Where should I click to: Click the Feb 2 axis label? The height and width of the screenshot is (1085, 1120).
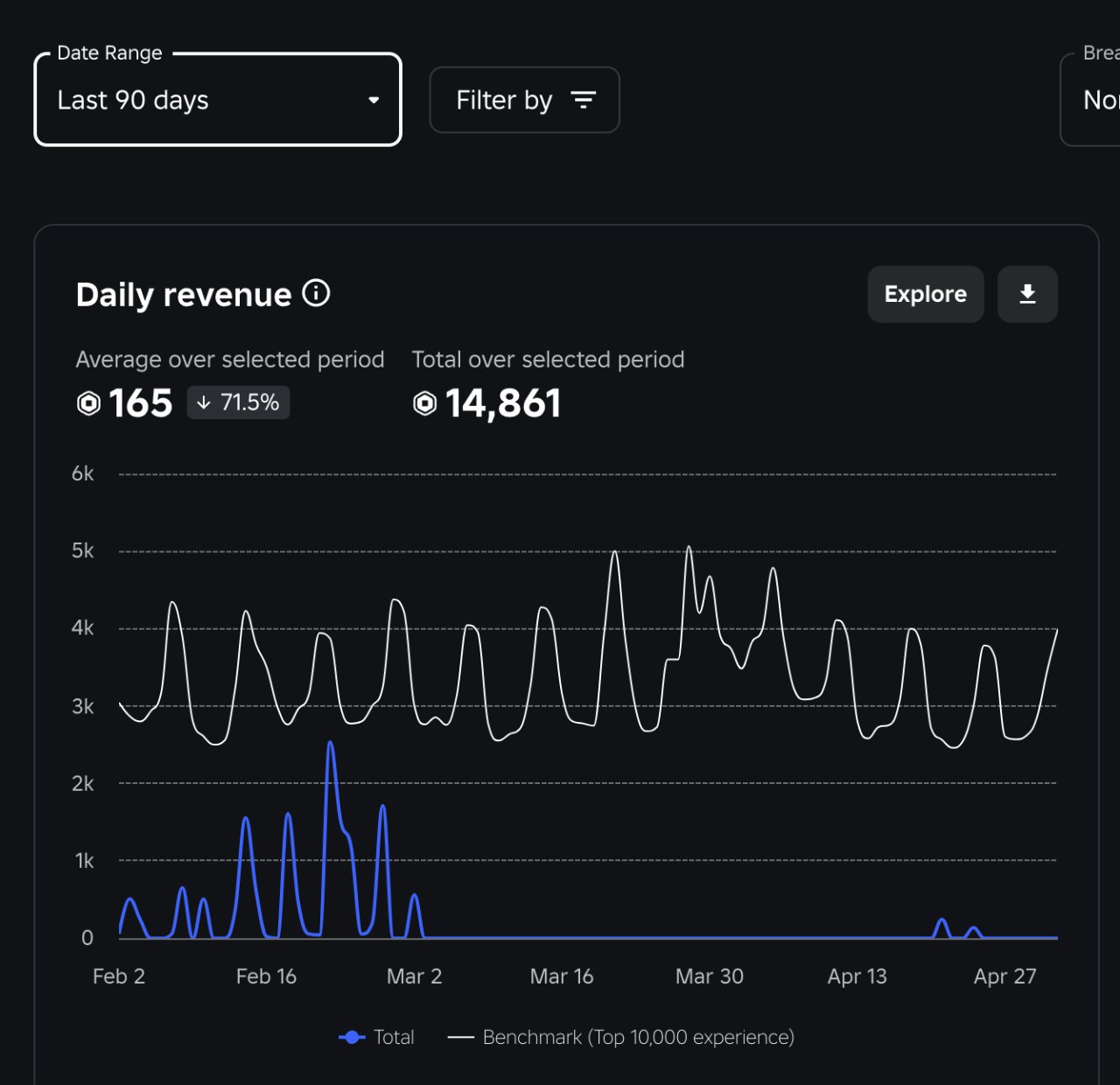point(119,976)
